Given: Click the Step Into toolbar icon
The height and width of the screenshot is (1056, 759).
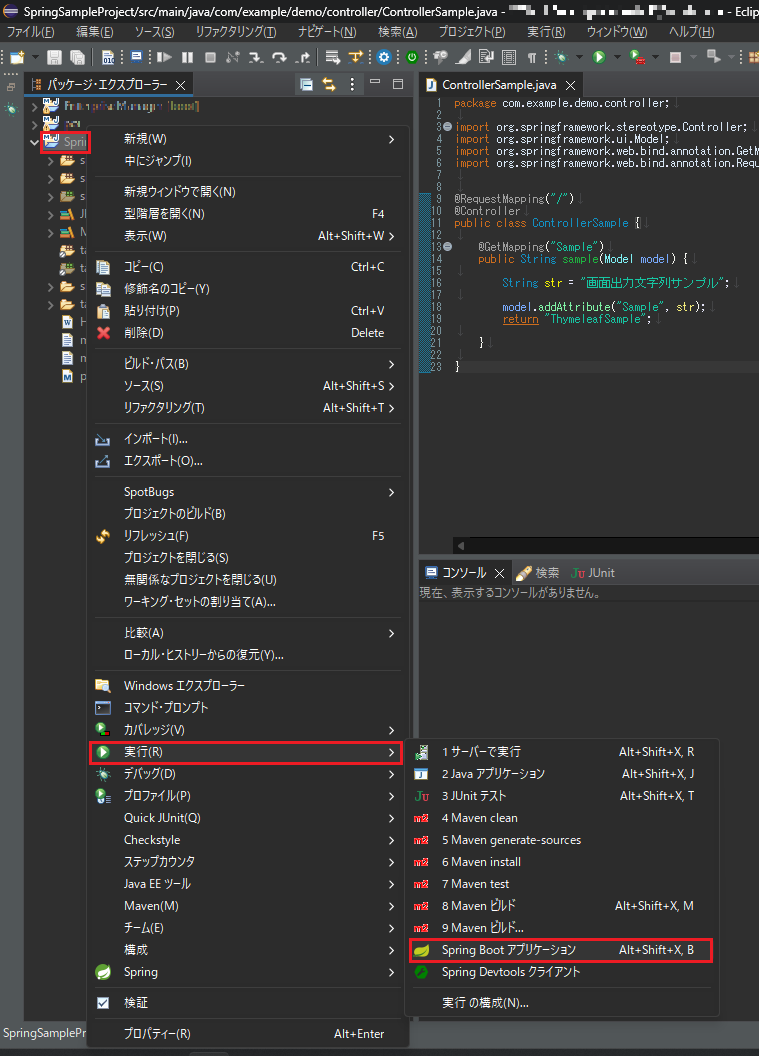Looking at the screenshot, I should click(256, 57).
